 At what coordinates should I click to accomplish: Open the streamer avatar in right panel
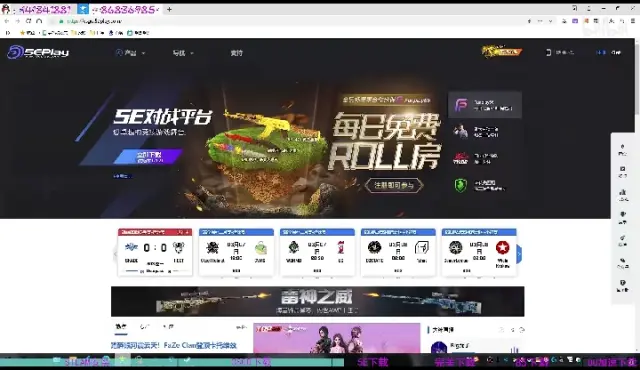point(439,348)
